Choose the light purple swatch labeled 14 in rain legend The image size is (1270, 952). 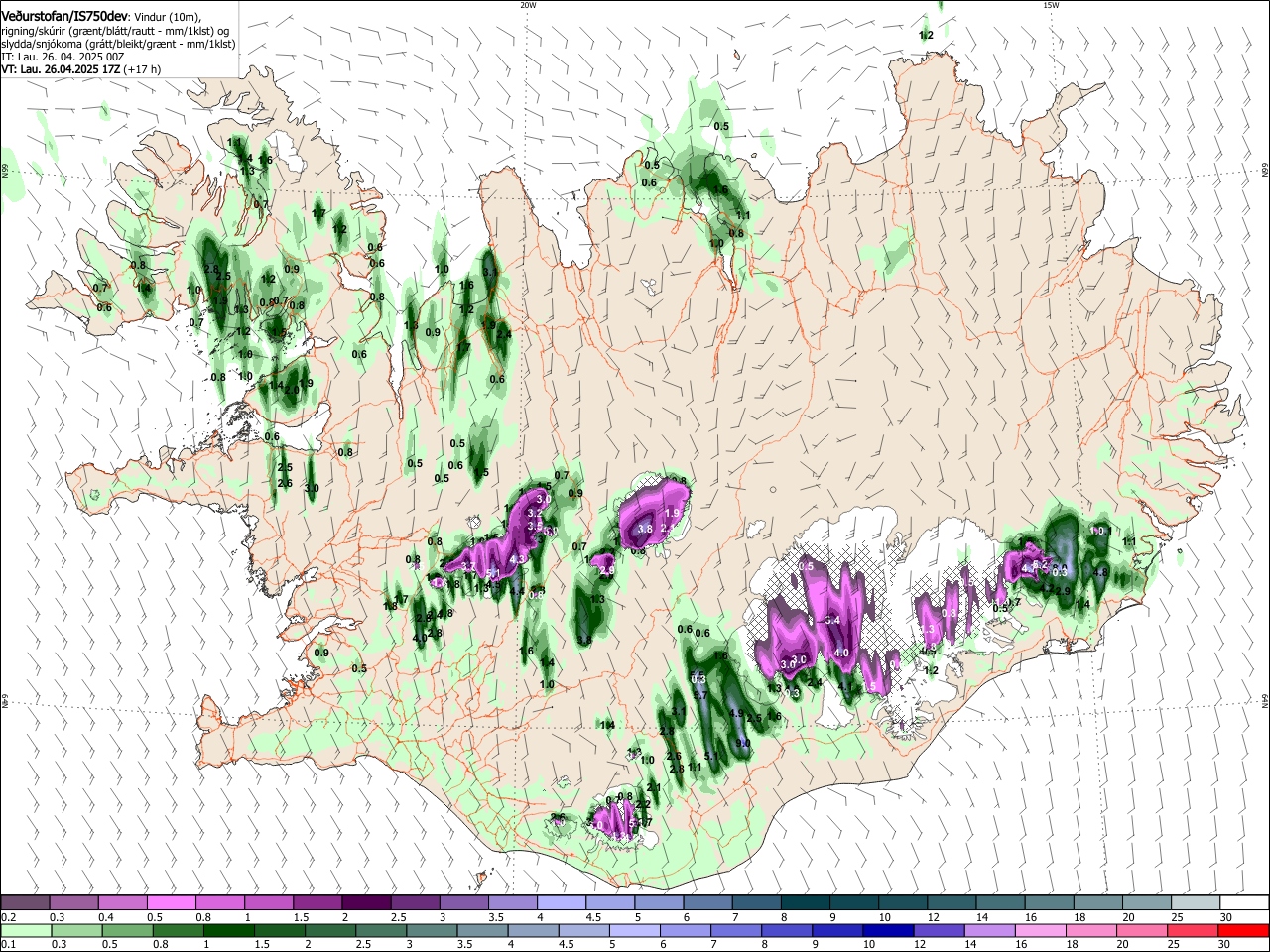pos(988,930)
